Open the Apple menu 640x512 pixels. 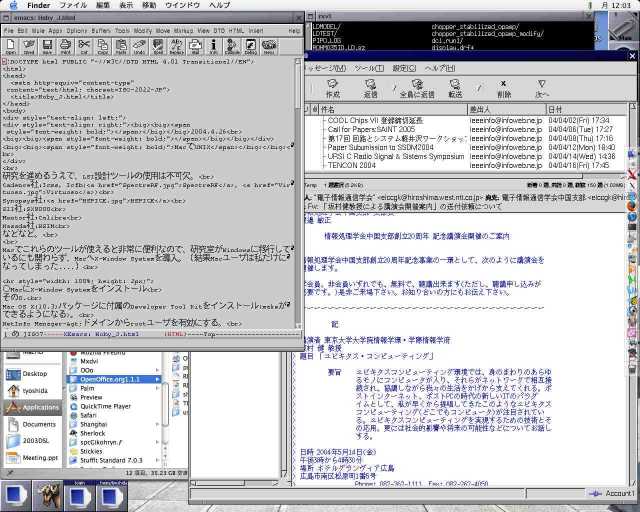(x=13, y=5)
